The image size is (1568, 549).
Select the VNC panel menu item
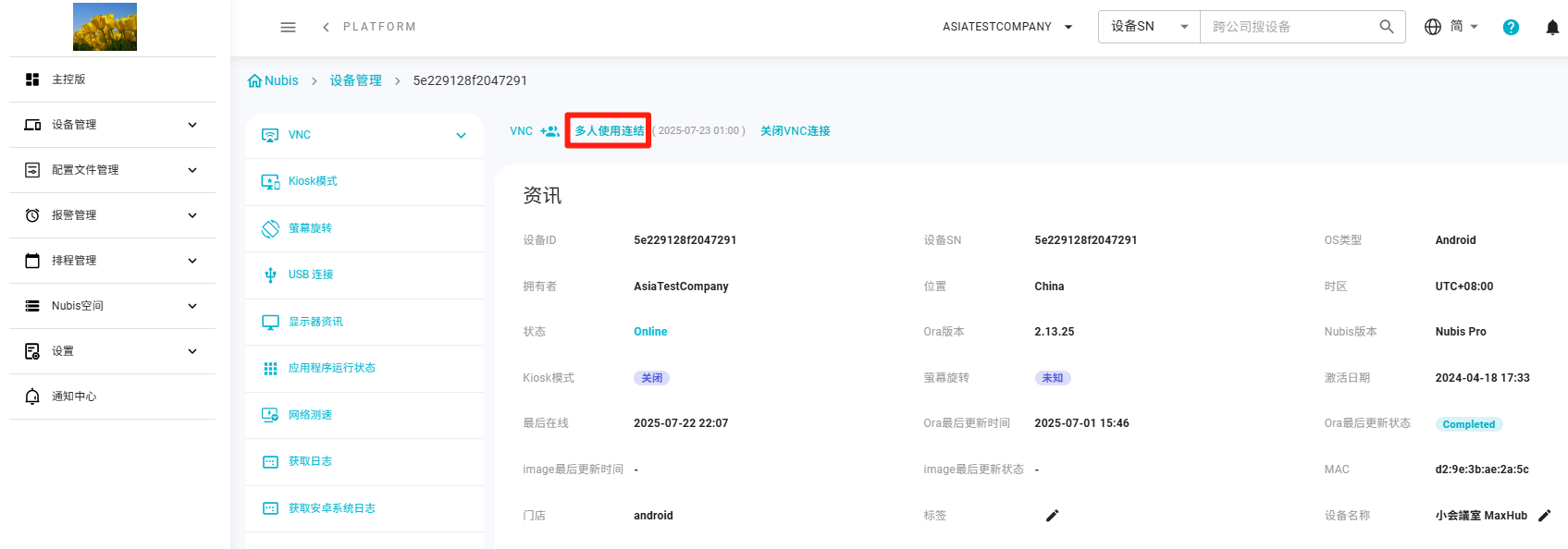364,136
